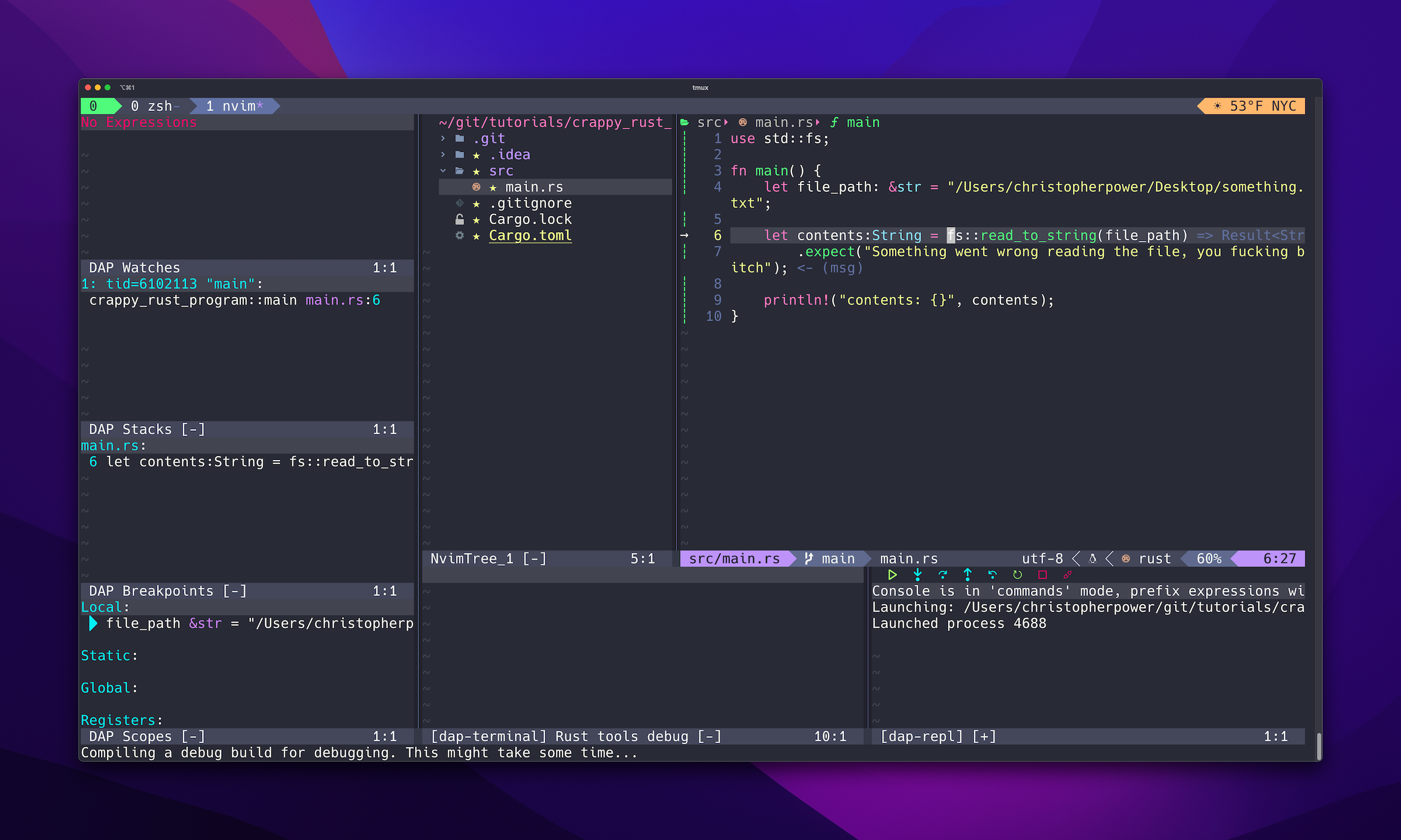Click the DAP stop (terminate) square icon
Viewport: 1401px width, 840px height.
(x=1043, y=575)
